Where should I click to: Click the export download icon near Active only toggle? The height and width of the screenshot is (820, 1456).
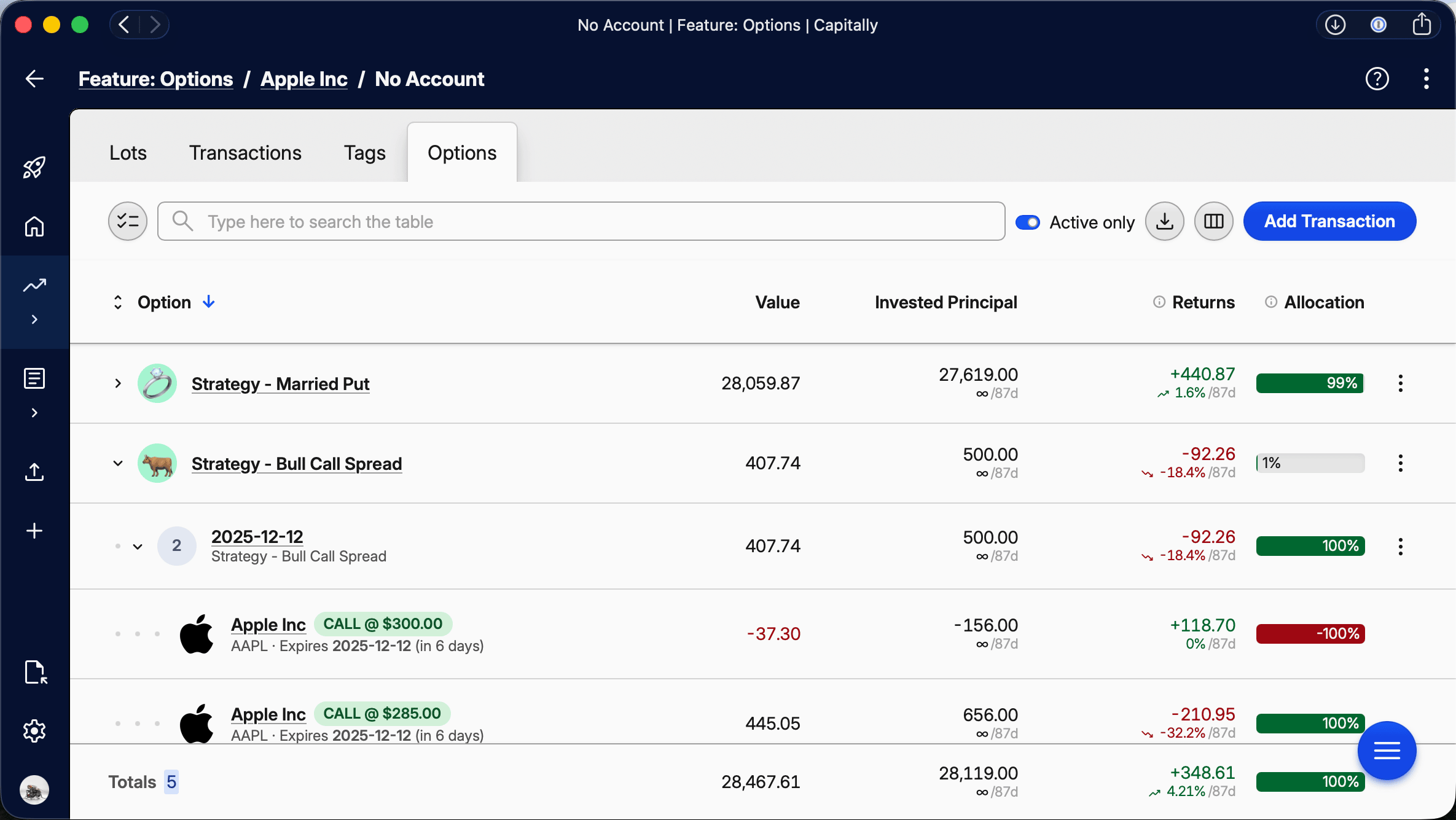[1165, 221]
